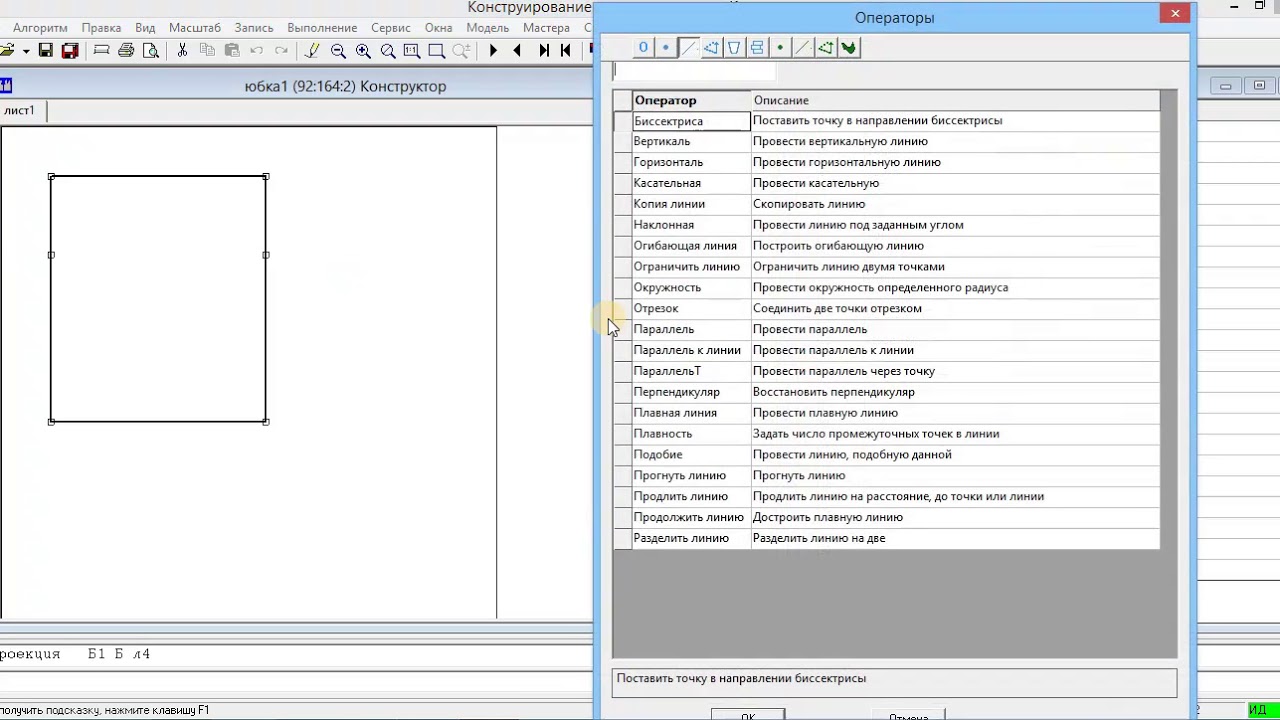Viewport: 1280px width, 720px height.
Task: Click the stacked rectangles operators icon
Action: click(757, 47)
